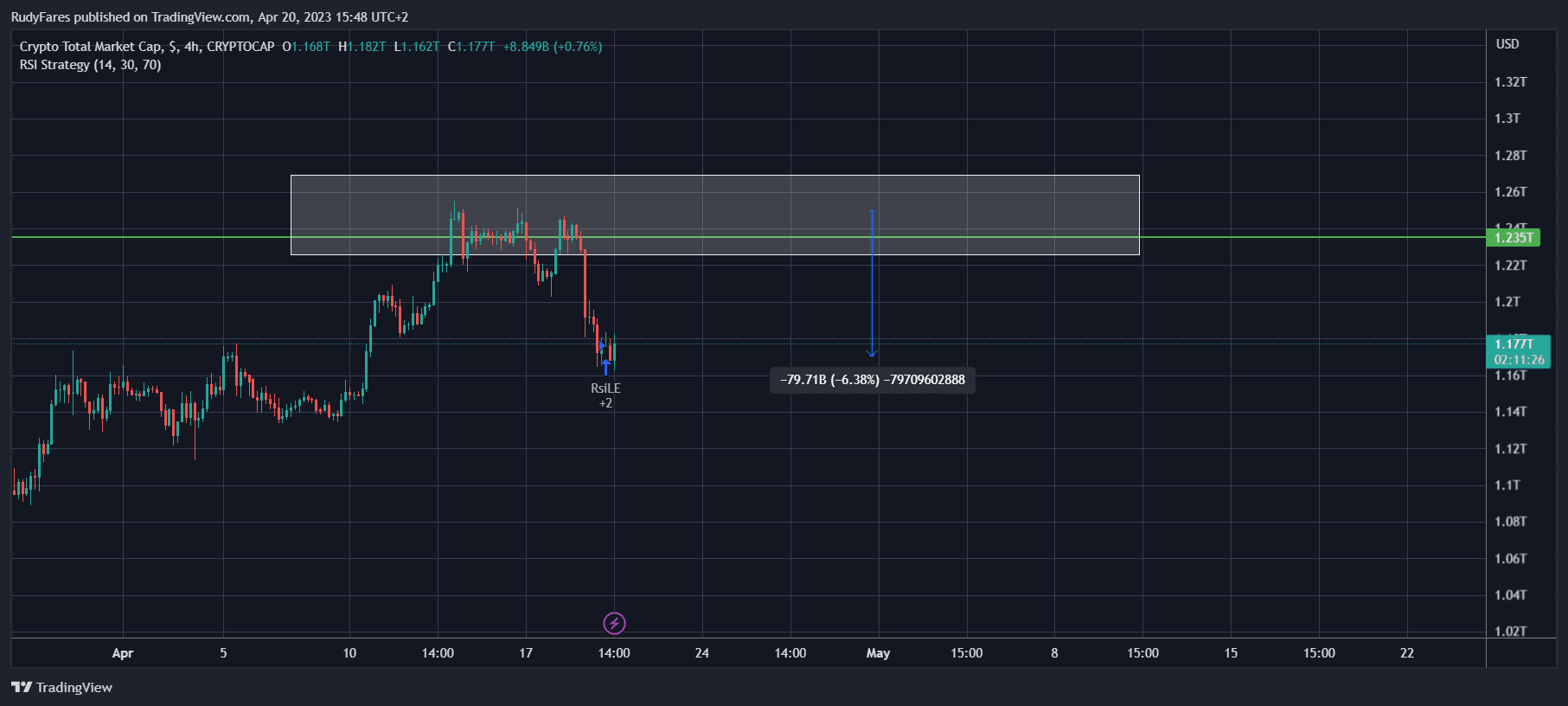The width and height of the screenshot is (1568, 706).
Task: Click the 1.3T level on price axis
Action: click(x=1507, y=119)
